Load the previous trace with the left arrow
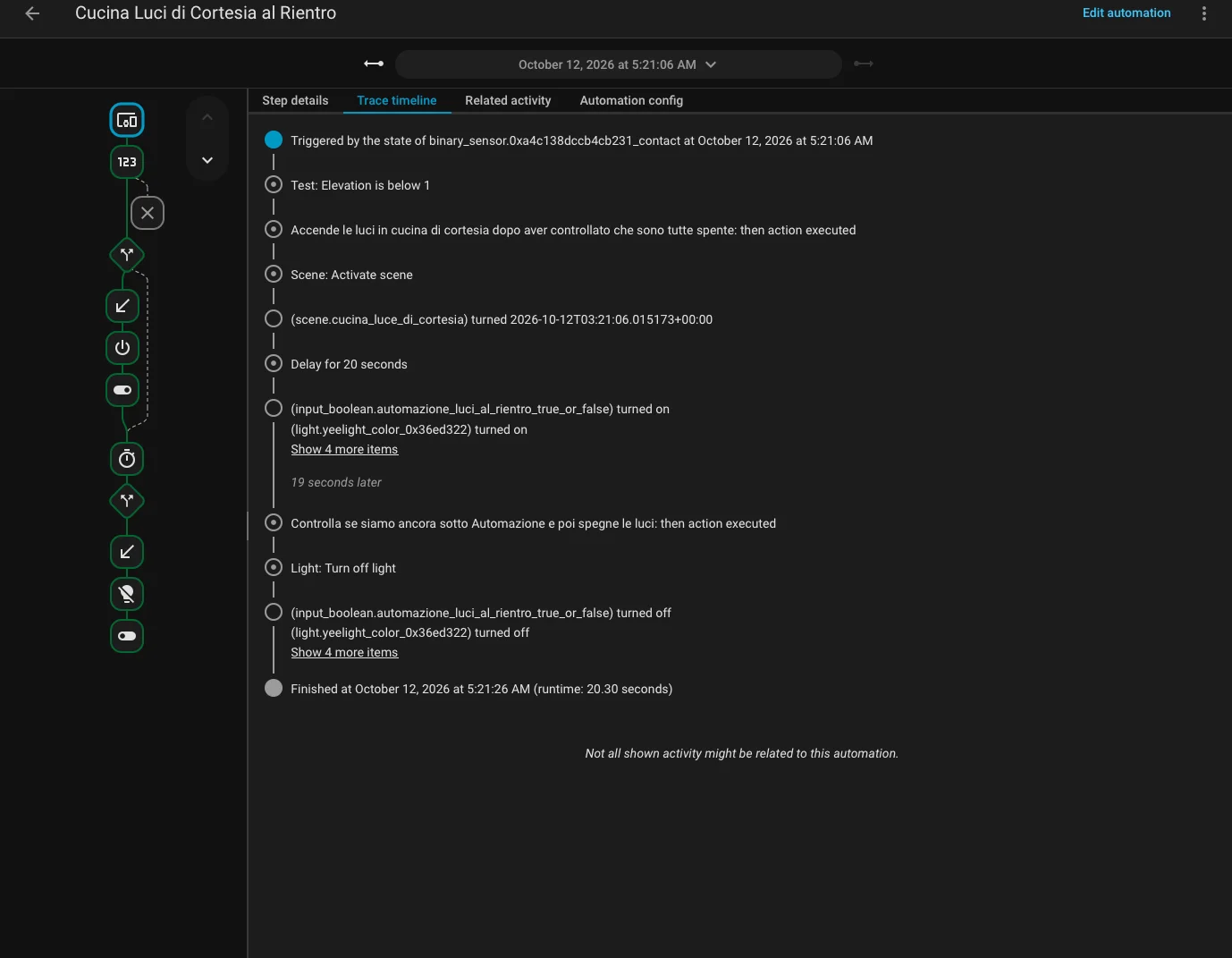Screen dimensions: 1232x958 point(374,64)
